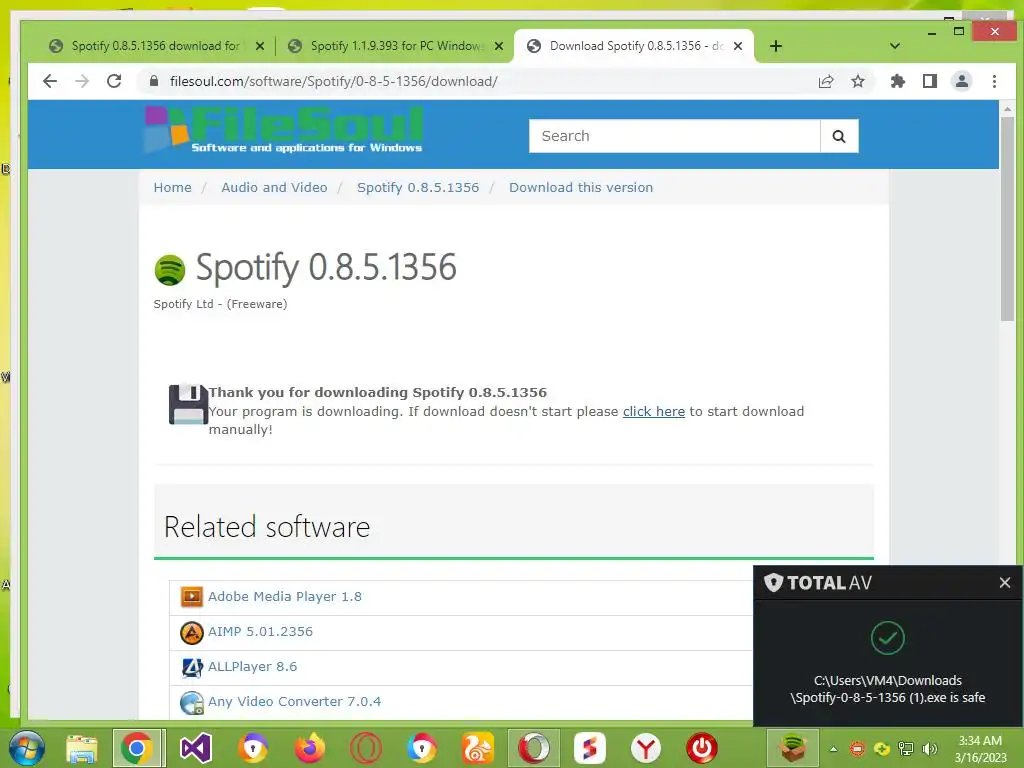Click the ALLPlayer icon
The image size is (1024, 768).
click(x=191, y=667)
